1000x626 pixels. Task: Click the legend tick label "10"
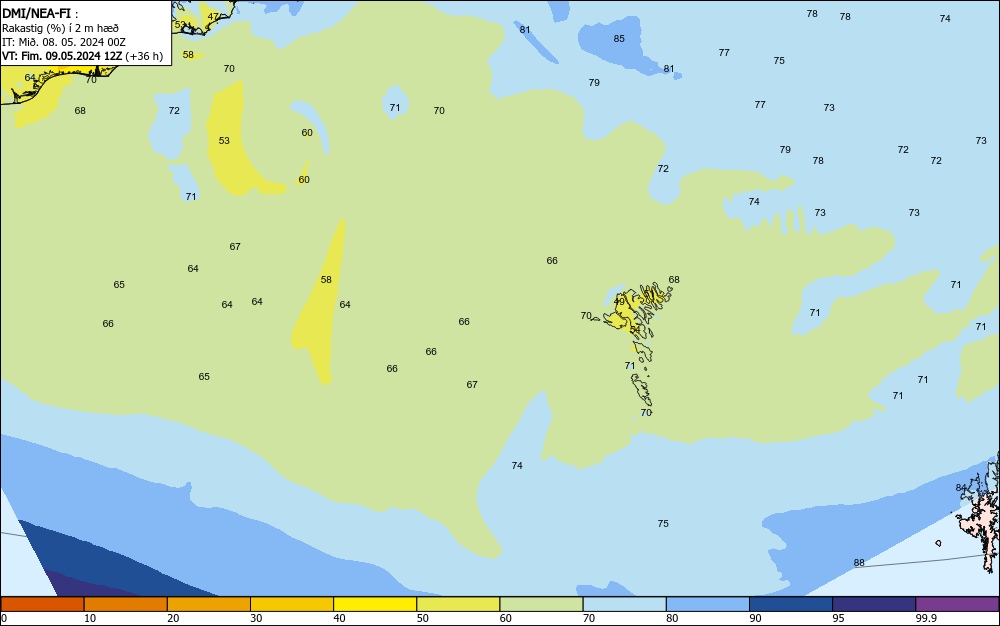[90, 618]
